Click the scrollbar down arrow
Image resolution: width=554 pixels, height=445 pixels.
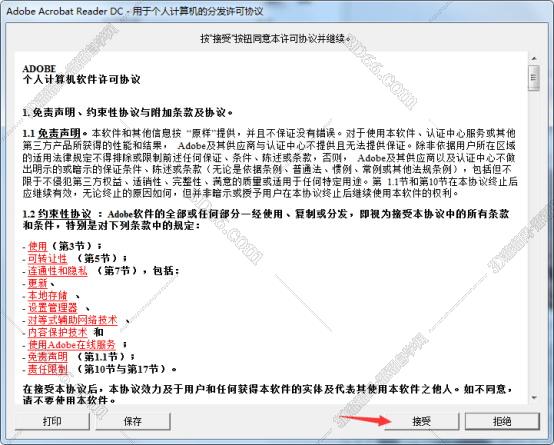point(534,398)
